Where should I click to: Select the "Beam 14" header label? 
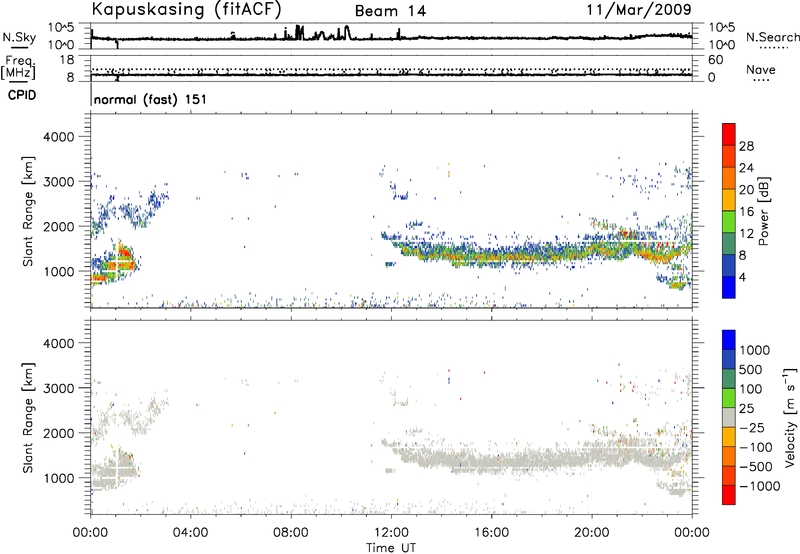(x=390, y=11)
